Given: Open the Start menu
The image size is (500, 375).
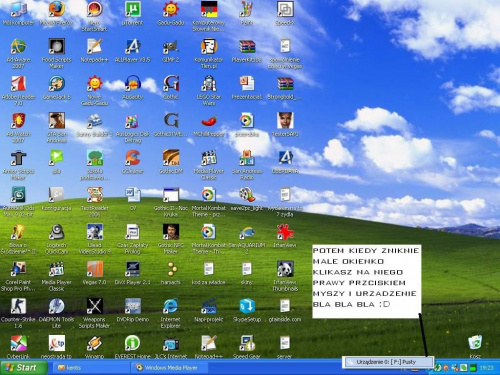Looking at the screenshot, I should tap(23, 367).
